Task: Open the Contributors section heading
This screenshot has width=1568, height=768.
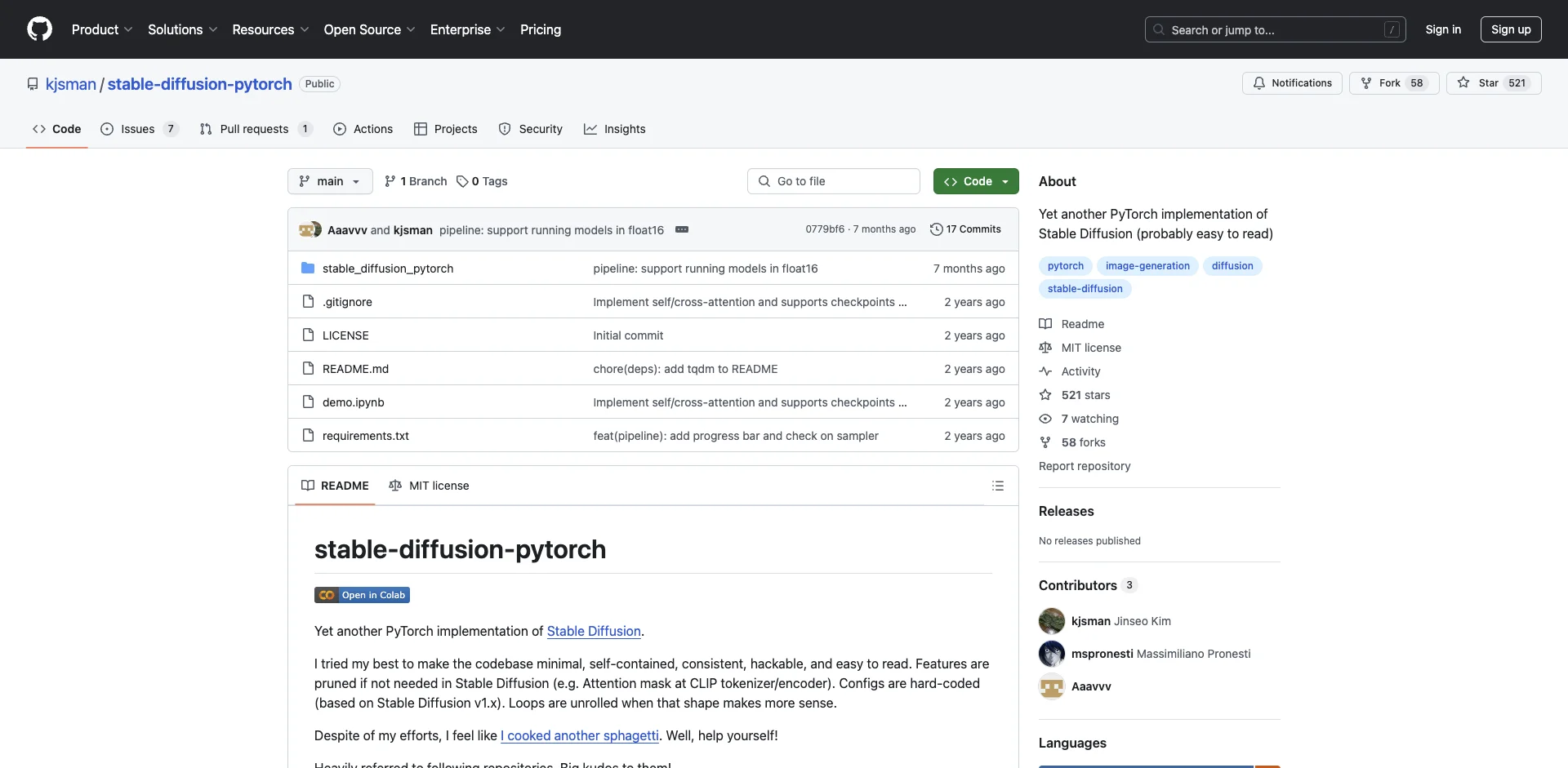Action: [1078, 585]
